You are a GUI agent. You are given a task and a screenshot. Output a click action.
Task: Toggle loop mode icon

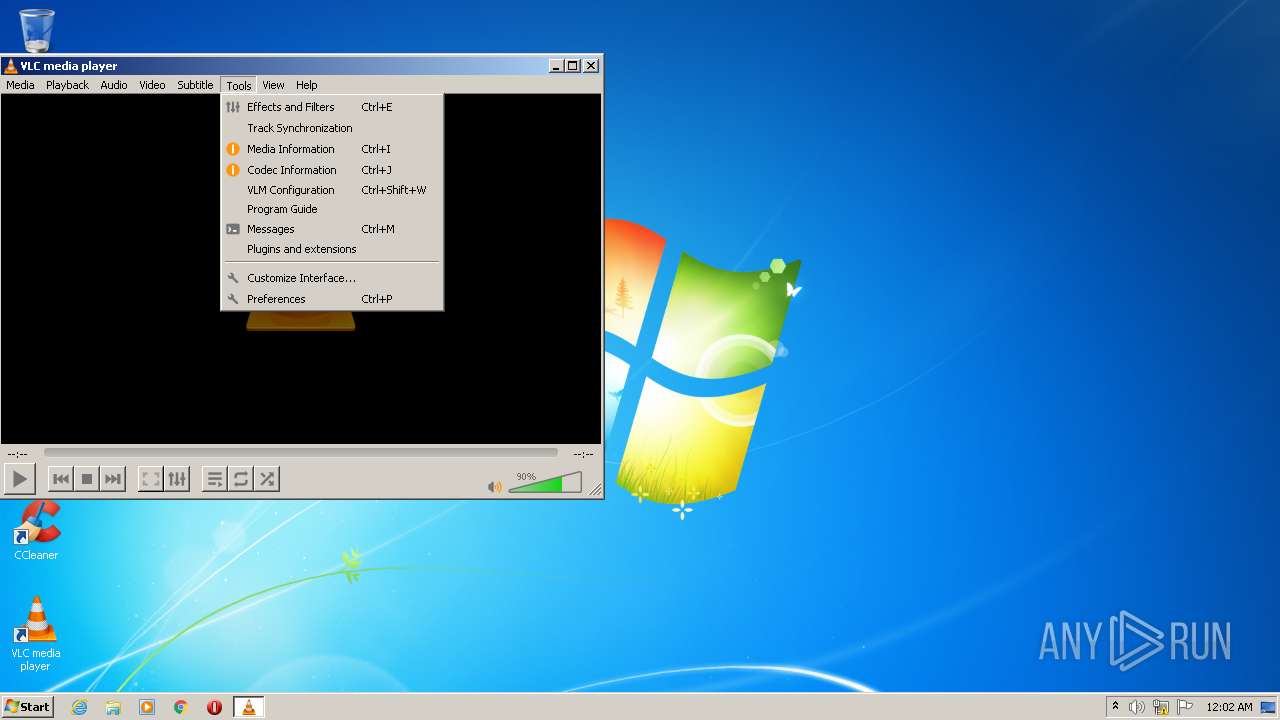click(241, 479)
